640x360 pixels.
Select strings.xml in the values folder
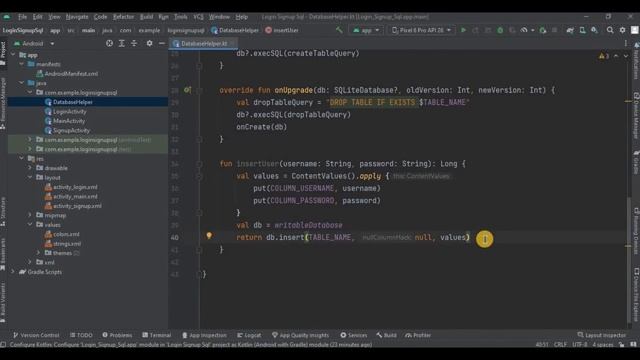pos(67,244)
